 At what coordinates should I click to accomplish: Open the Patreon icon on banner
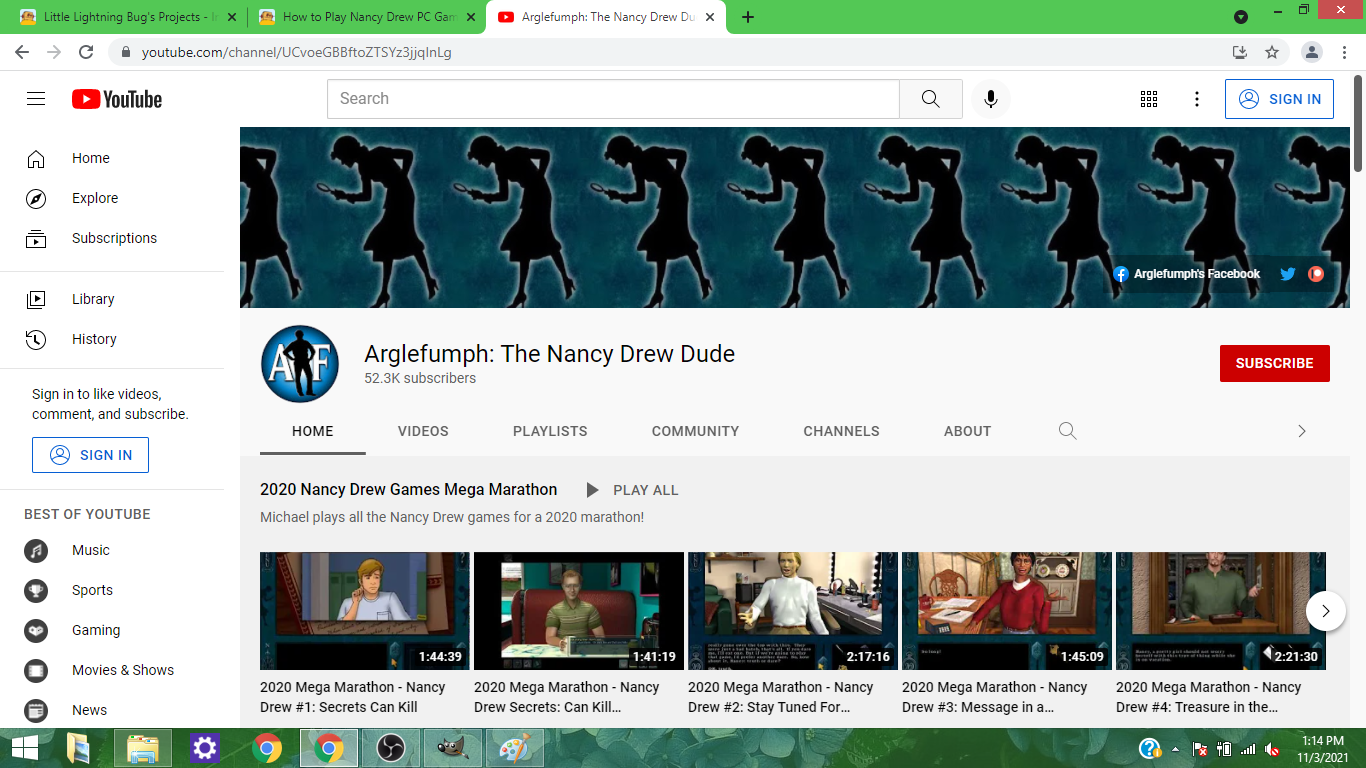(x=1316, y=274)
